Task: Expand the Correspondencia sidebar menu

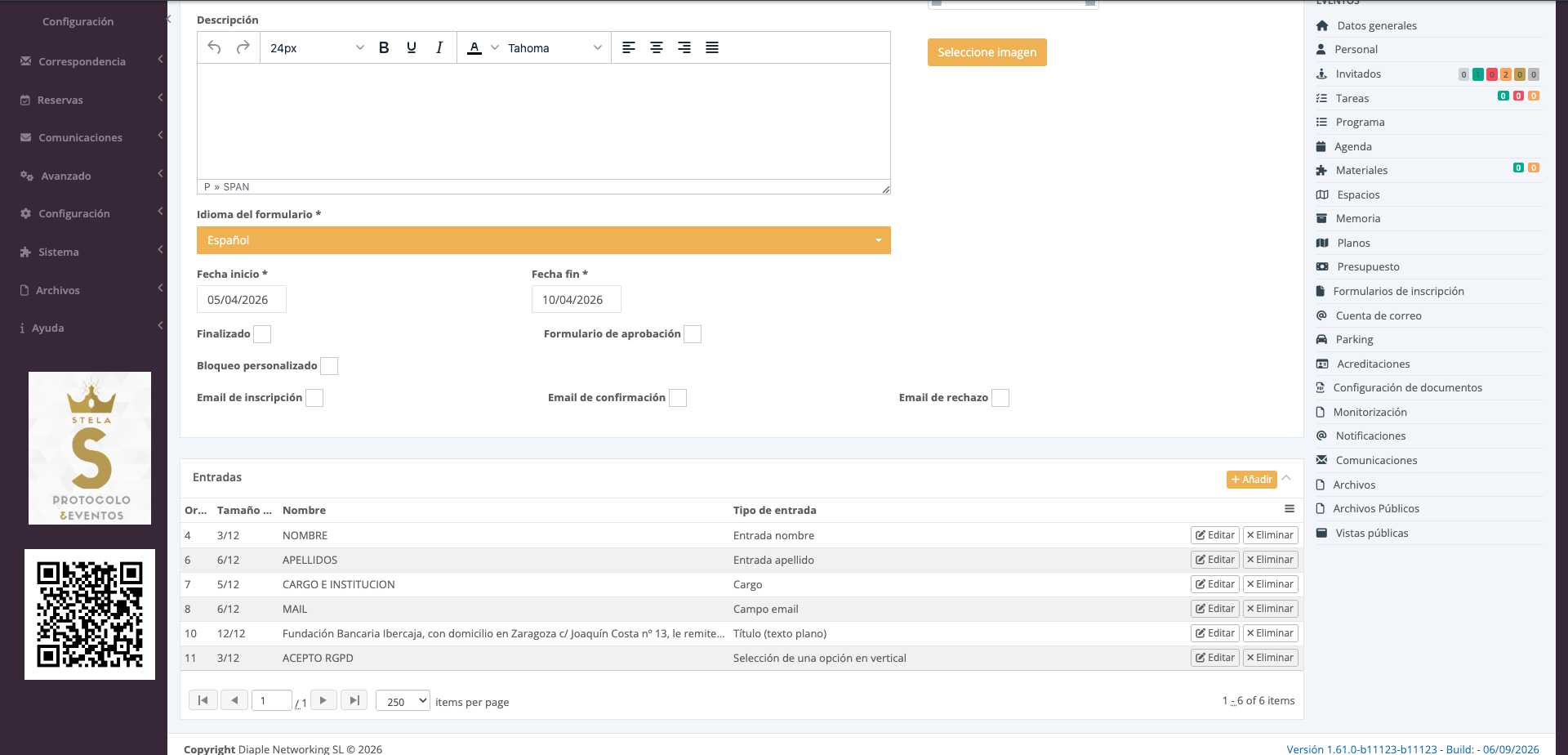Action: [83, 61]
